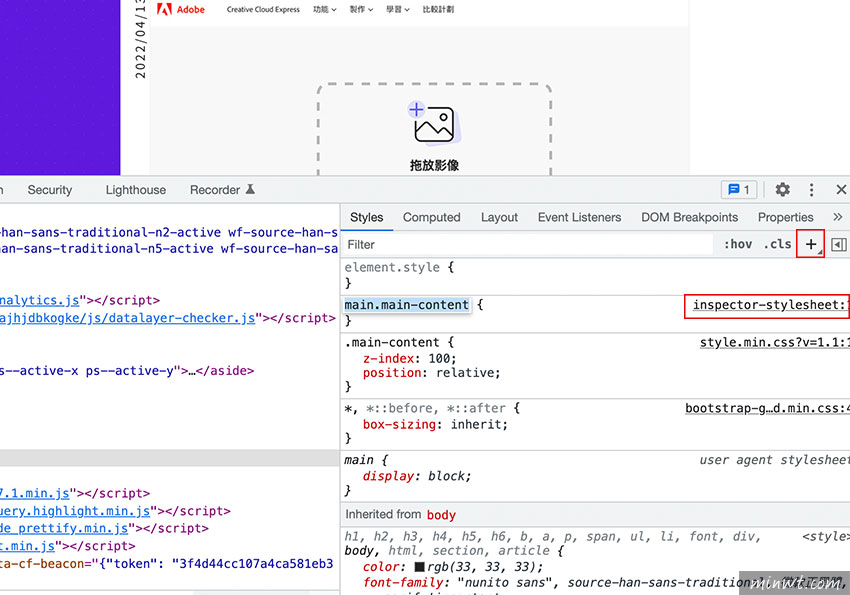This screenshot has width=850, height=595.
Task: Click the box-sizing value inherit
Action: point(476,424)
